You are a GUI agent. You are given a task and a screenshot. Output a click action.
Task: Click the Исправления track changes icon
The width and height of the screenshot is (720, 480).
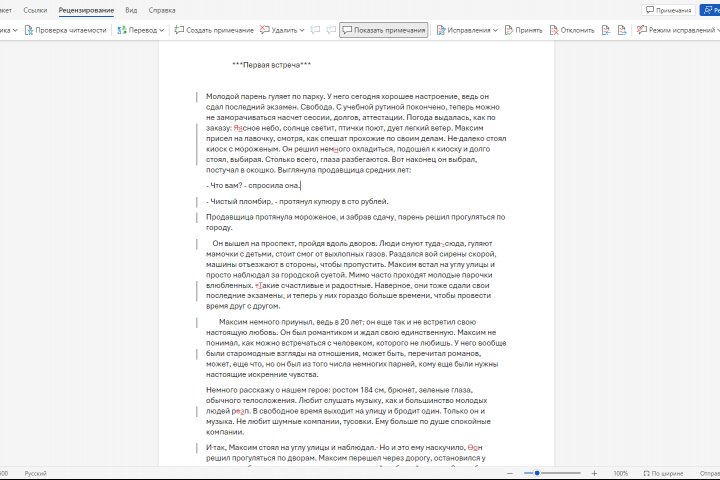441,30
